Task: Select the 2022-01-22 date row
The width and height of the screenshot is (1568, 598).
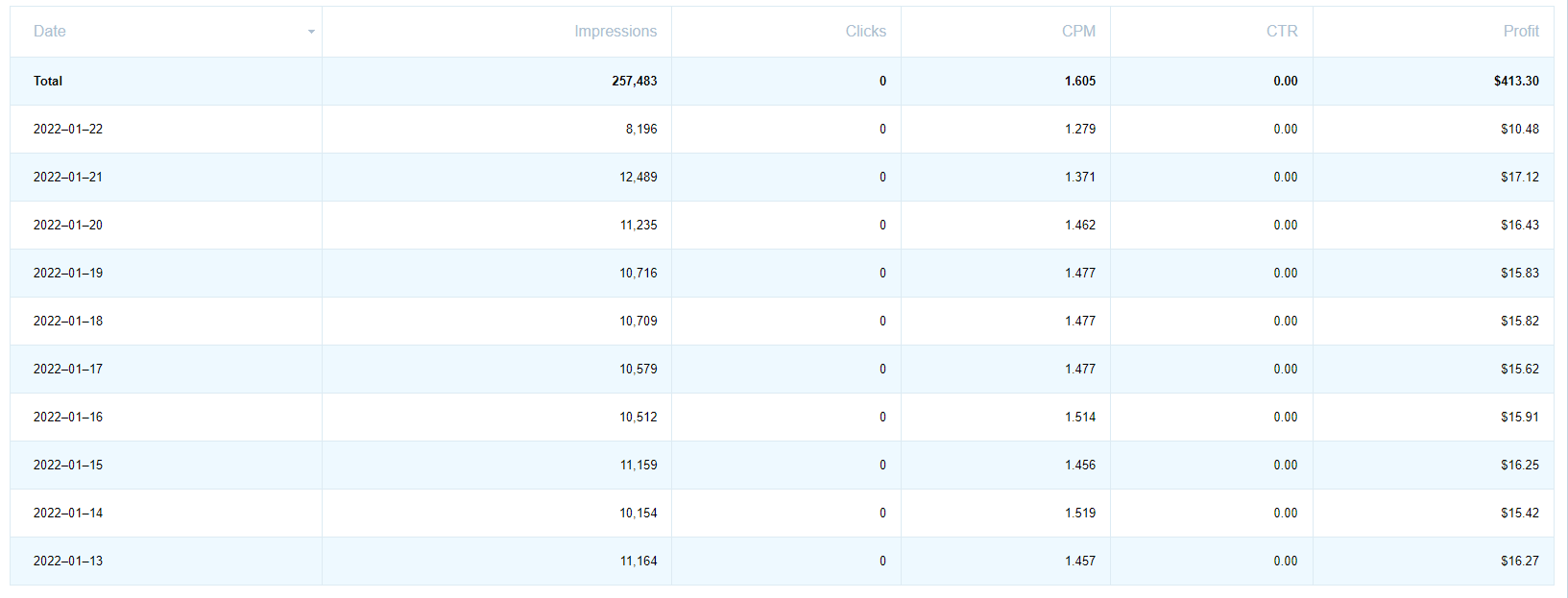Action: click(68, 130)
